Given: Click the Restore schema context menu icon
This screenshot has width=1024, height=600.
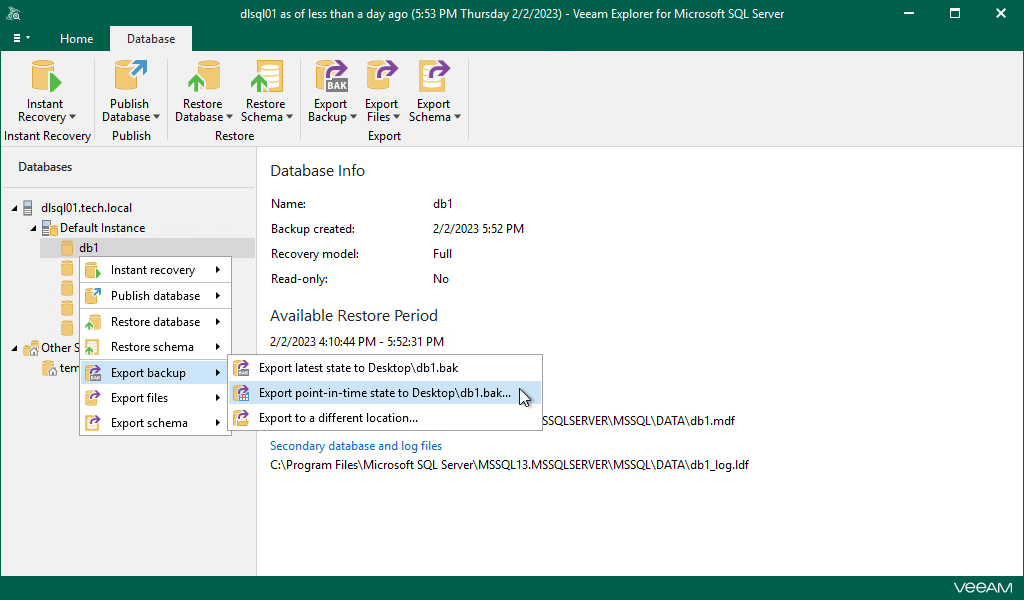Looking at the screenshot, I should click(93, 347).
